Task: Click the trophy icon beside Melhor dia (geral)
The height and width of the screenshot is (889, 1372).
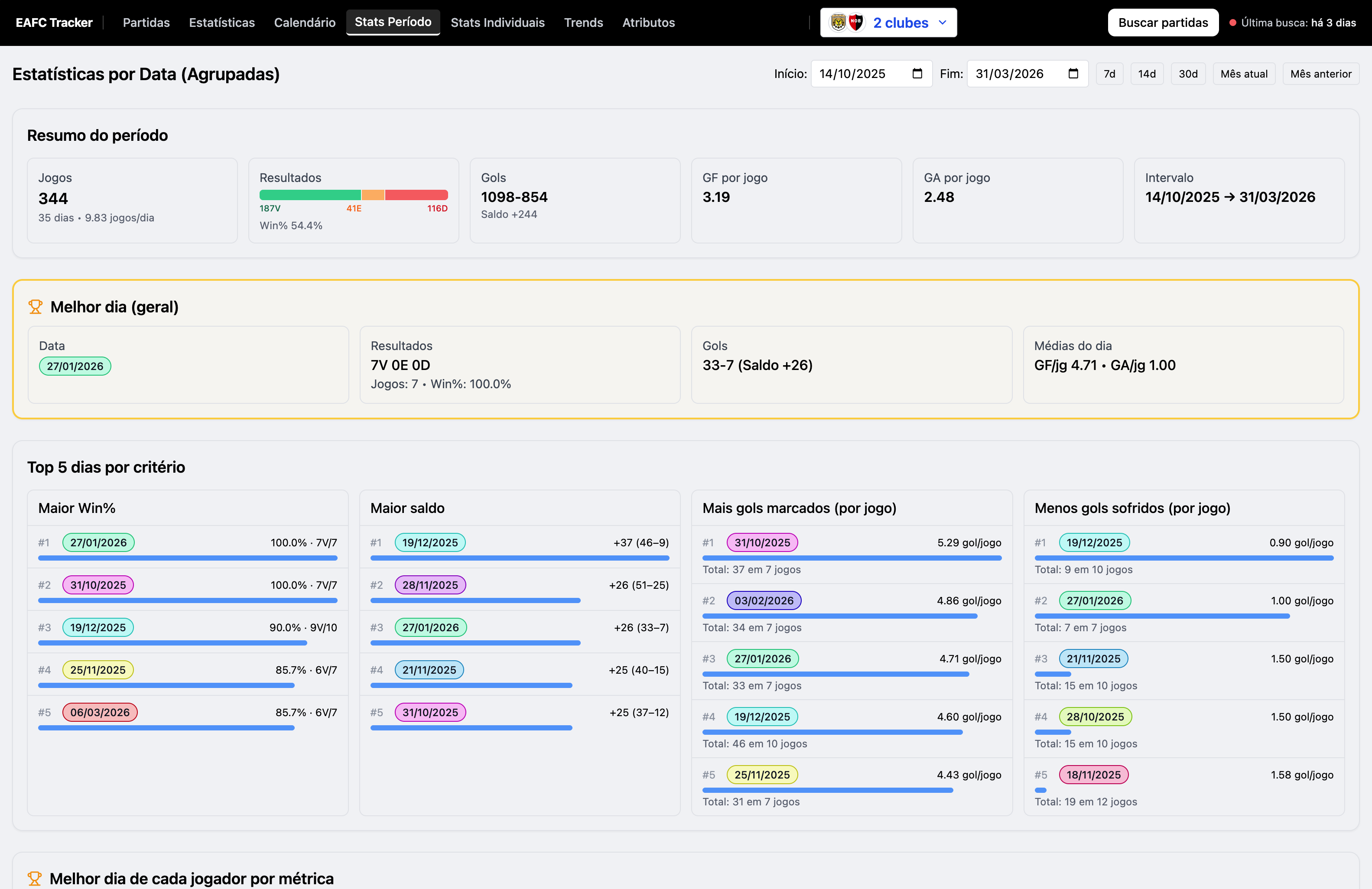Action: [x=35, y=307]
